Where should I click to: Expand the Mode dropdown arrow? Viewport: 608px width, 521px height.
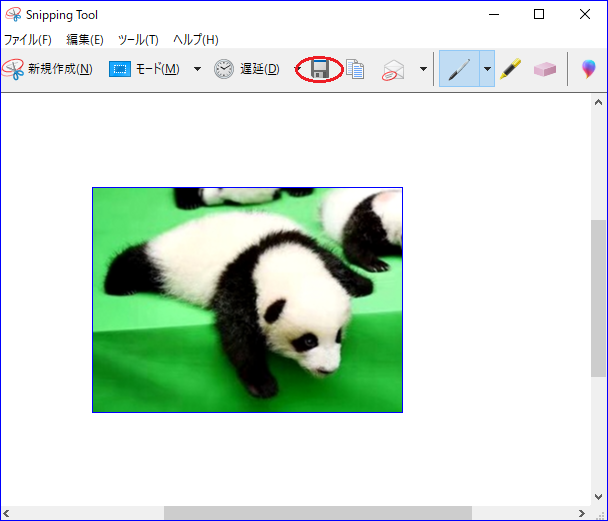197,69
